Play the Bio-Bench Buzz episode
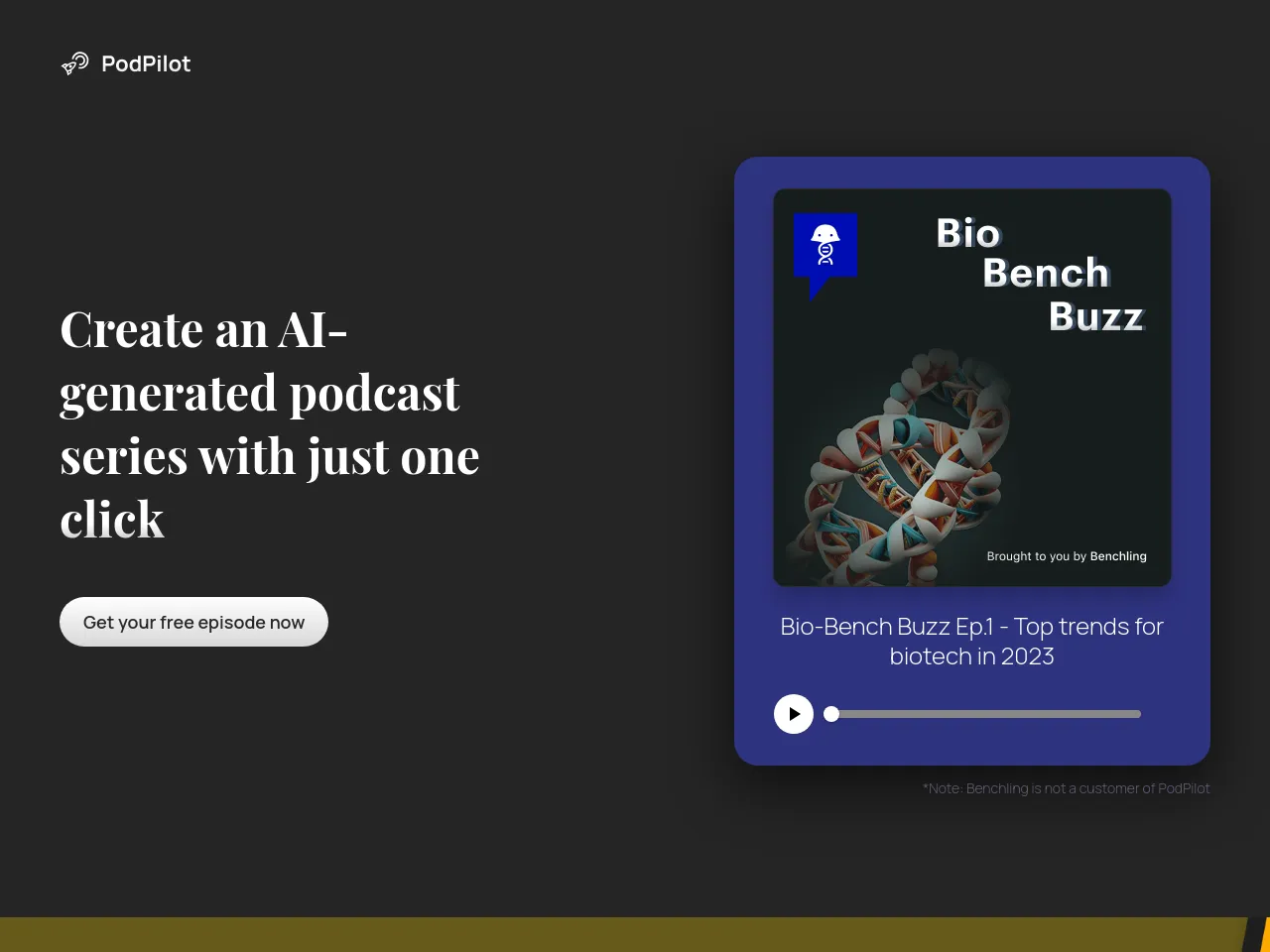Image resolution: width=1270 pixels, height=952 pixels. [794, 714]
